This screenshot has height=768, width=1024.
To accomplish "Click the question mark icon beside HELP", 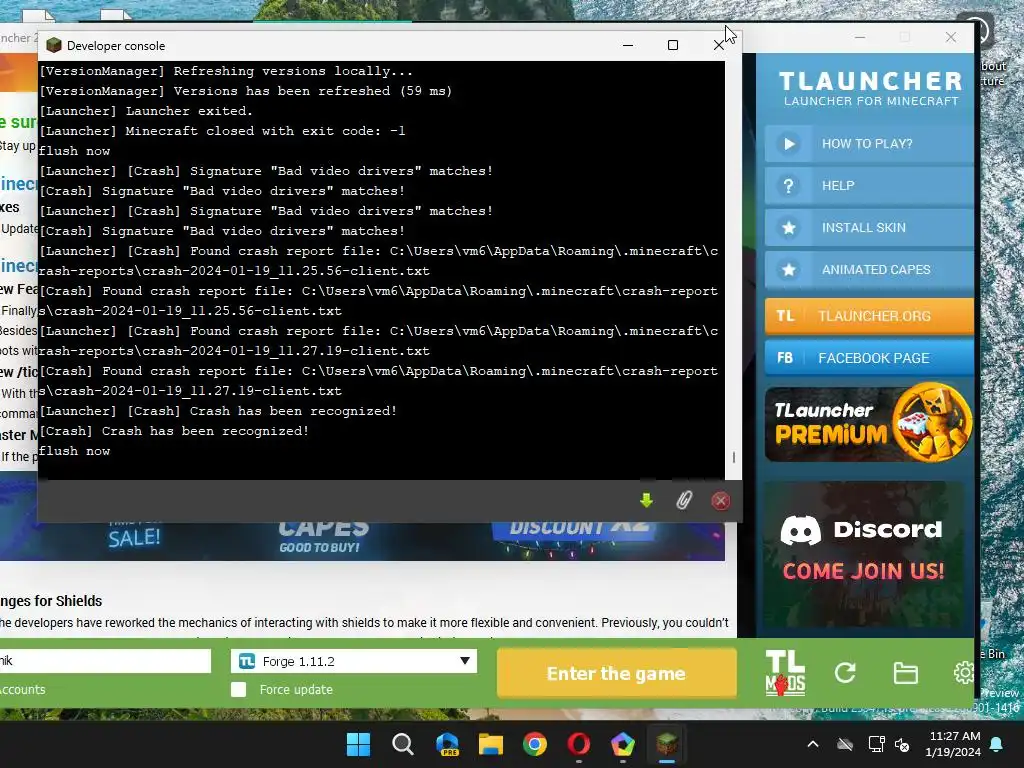I will tap(789, 185).
